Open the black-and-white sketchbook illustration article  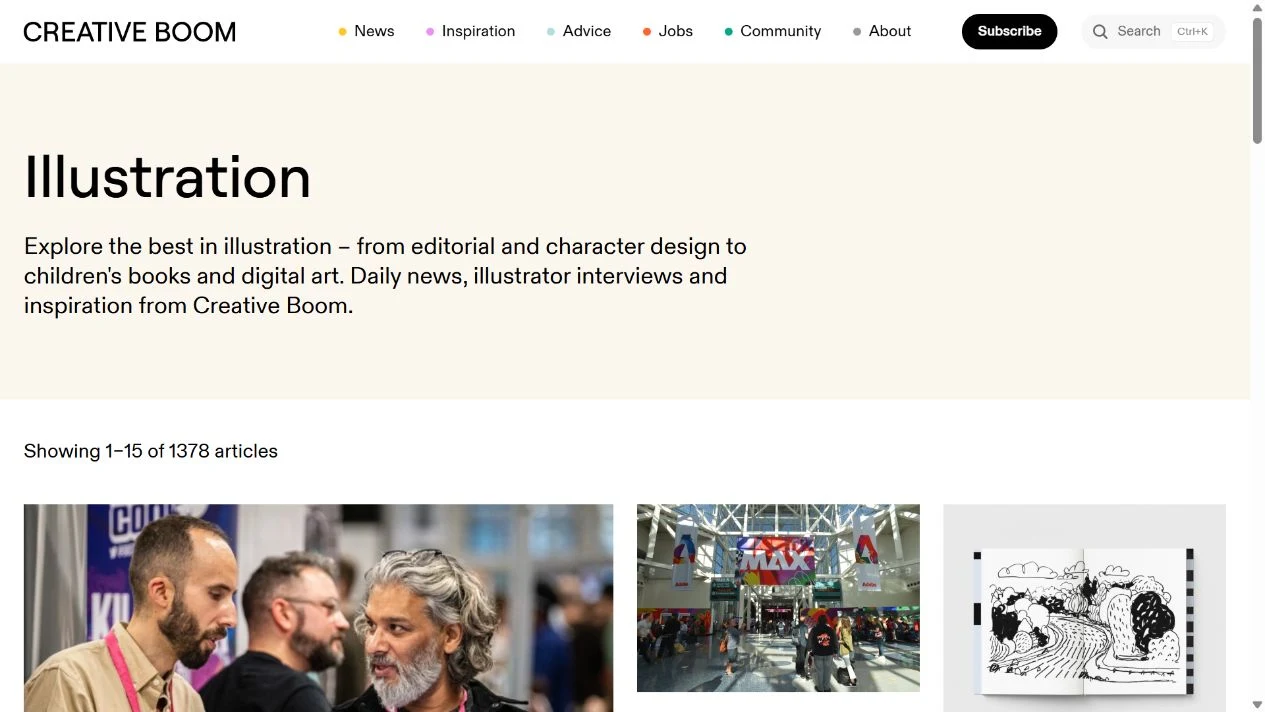click(x=1084, y=608)
